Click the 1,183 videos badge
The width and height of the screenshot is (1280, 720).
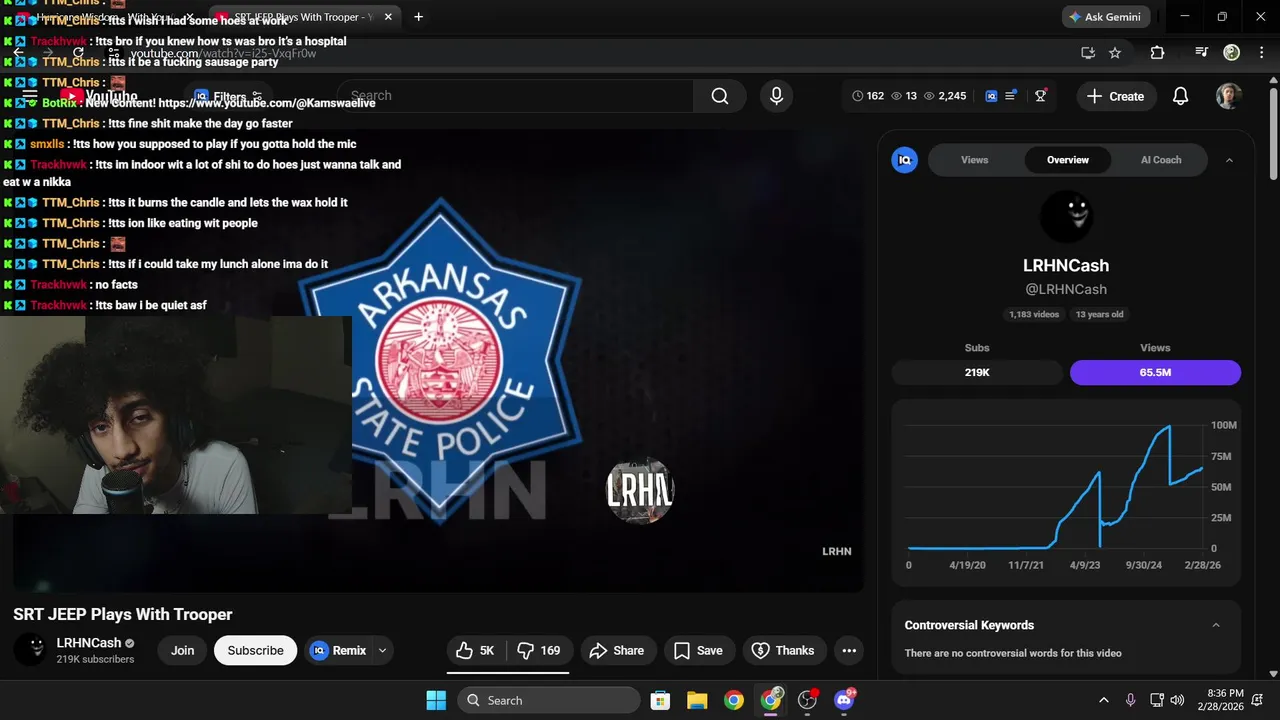point(1034,314)
